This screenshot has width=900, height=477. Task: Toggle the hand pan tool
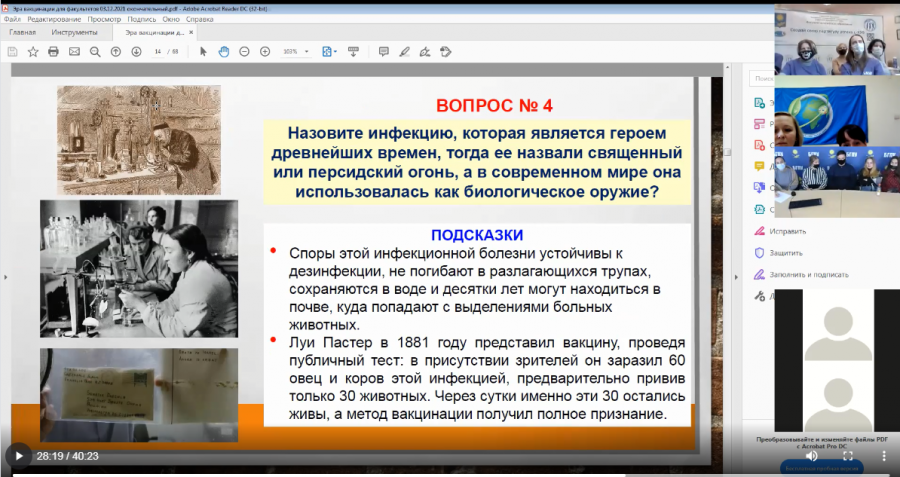click(223, 52)
